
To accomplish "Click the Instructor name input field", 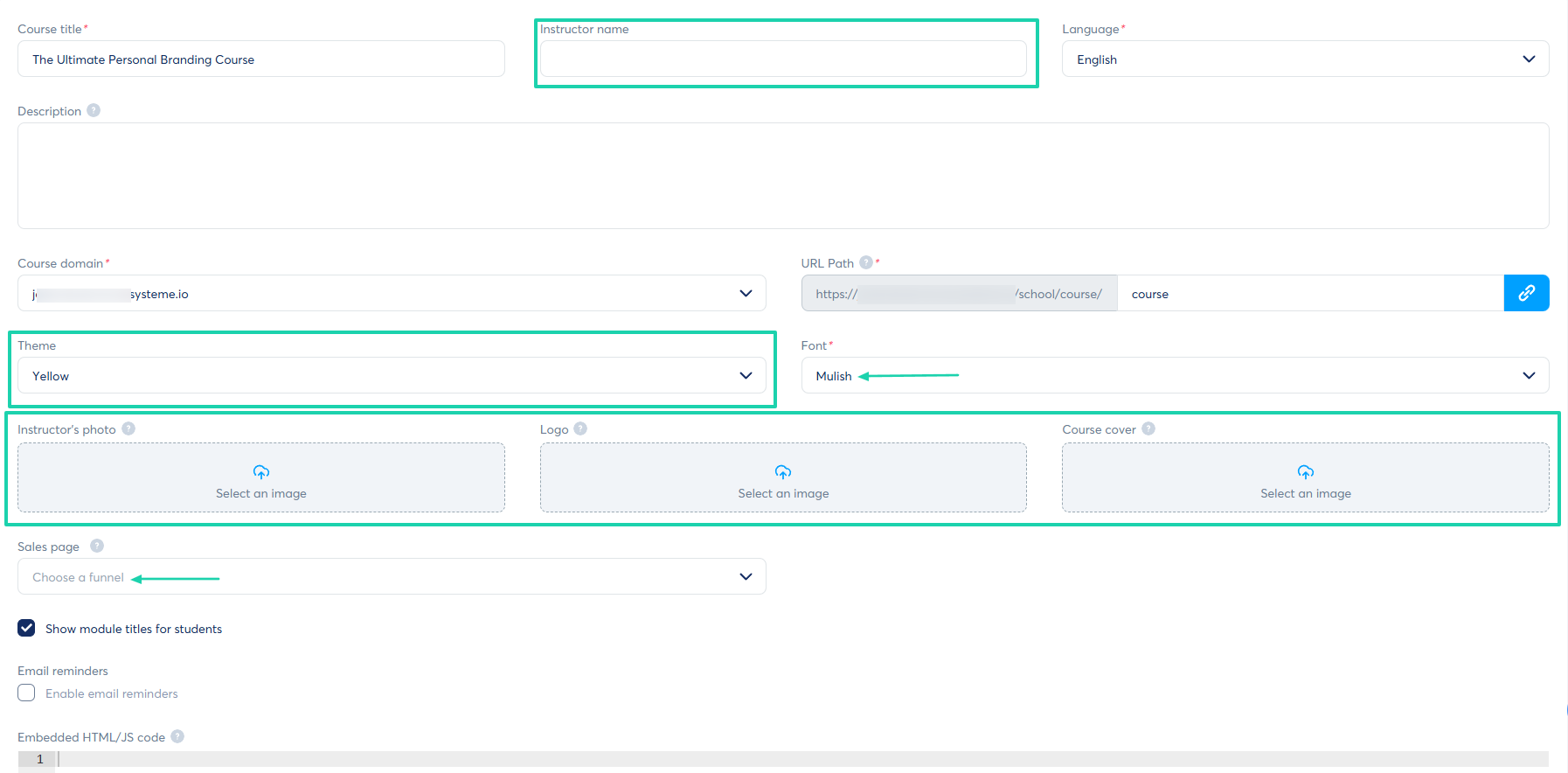I will coord(783,59).
